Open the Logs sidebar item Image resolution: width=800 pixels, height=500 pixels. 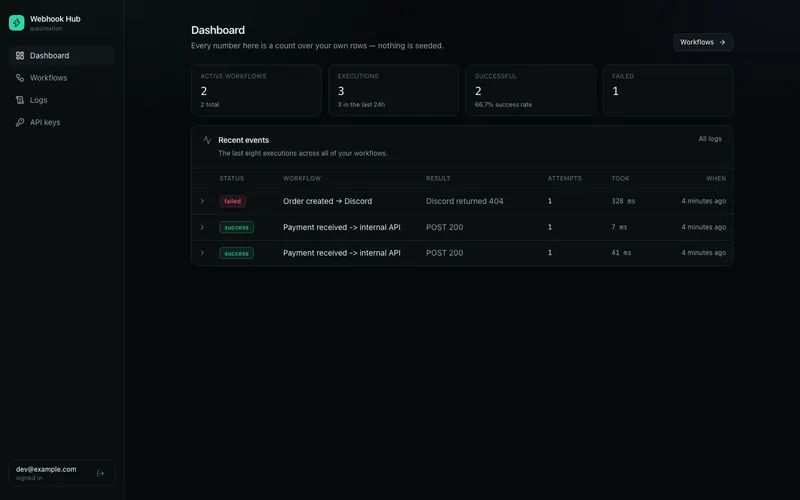pos(62,100)
